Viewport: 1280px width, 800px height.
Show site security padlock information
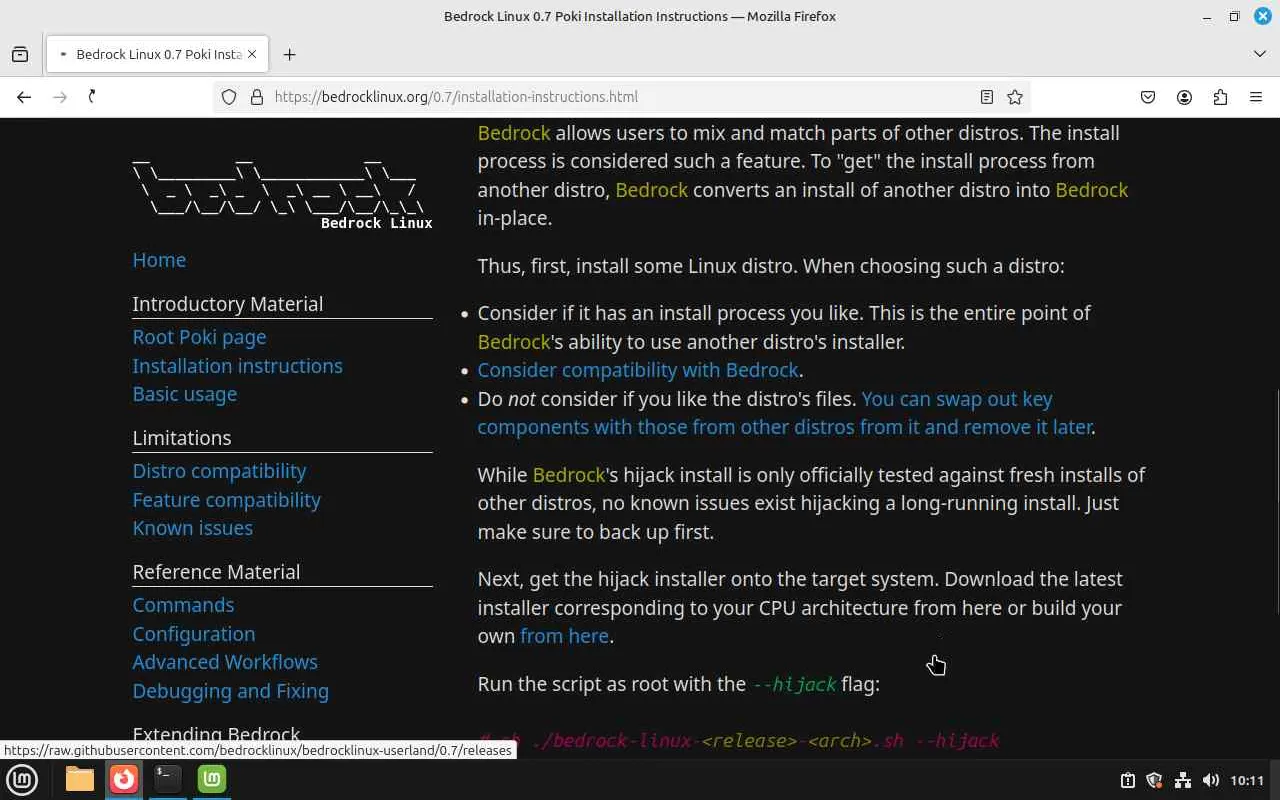pos(256,97)
